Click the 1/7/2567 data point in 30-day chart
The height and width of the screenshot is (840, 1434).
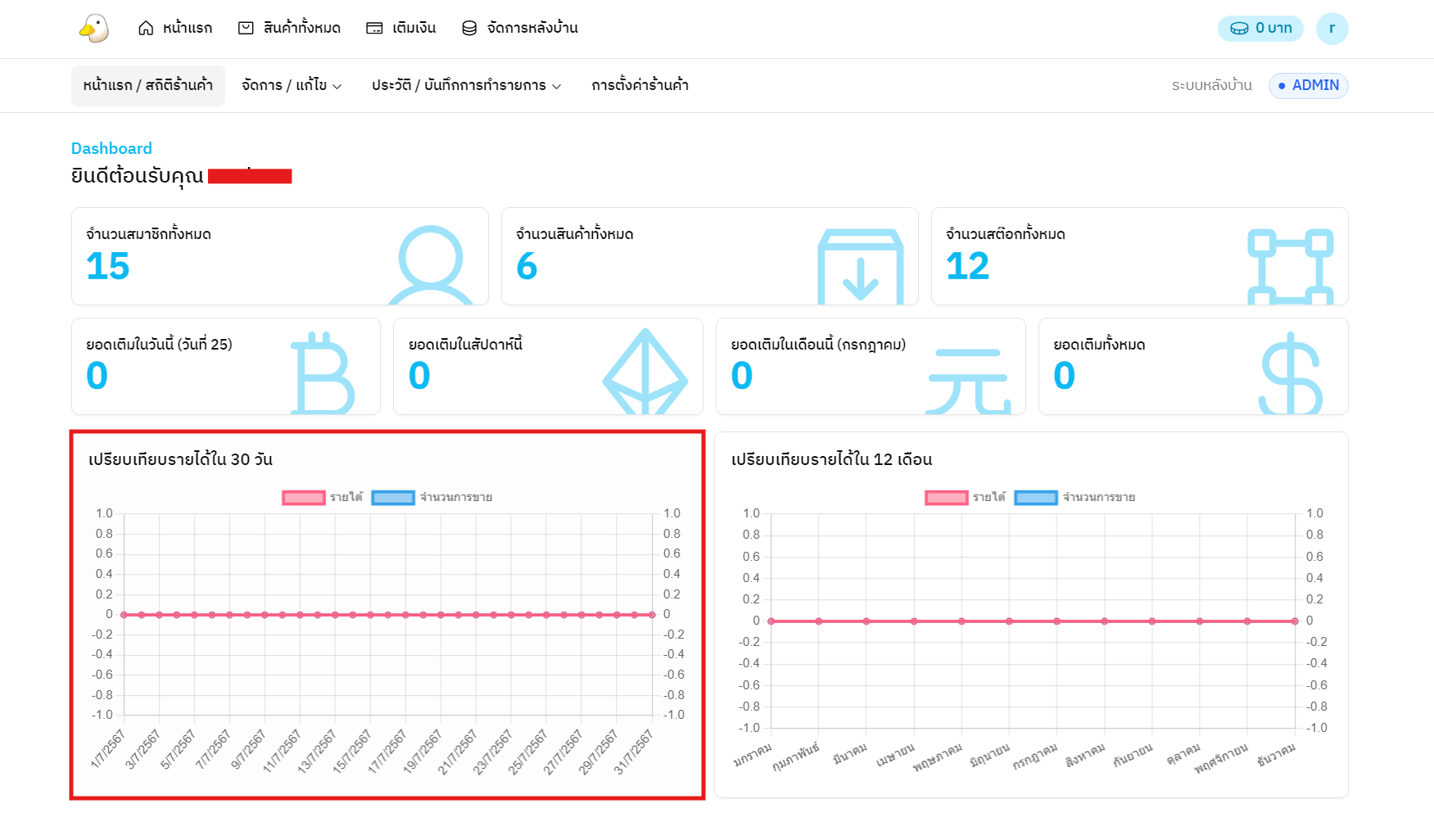(124, 614)
